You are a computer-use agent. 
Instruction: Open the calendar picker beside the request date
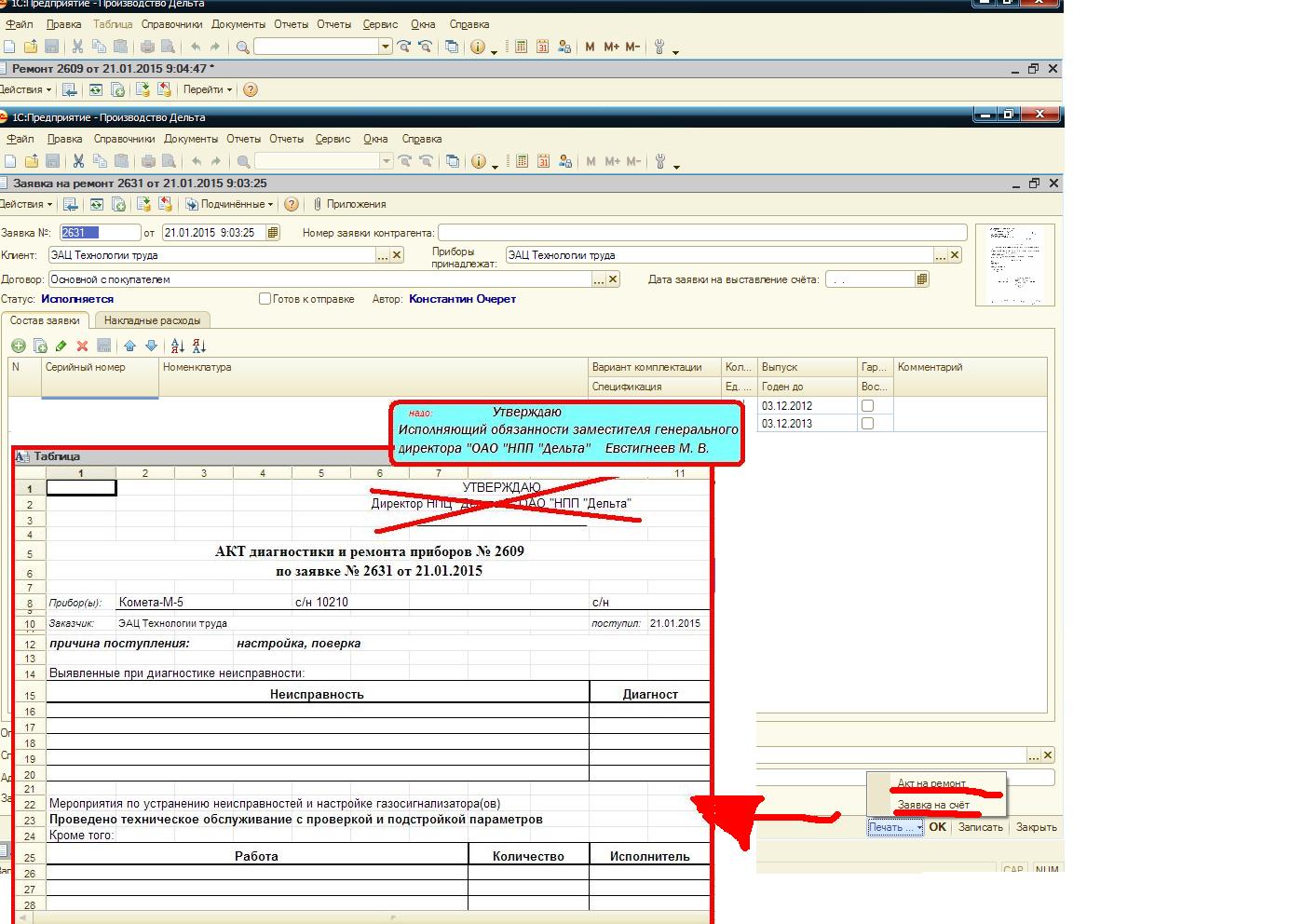point(273,233)
